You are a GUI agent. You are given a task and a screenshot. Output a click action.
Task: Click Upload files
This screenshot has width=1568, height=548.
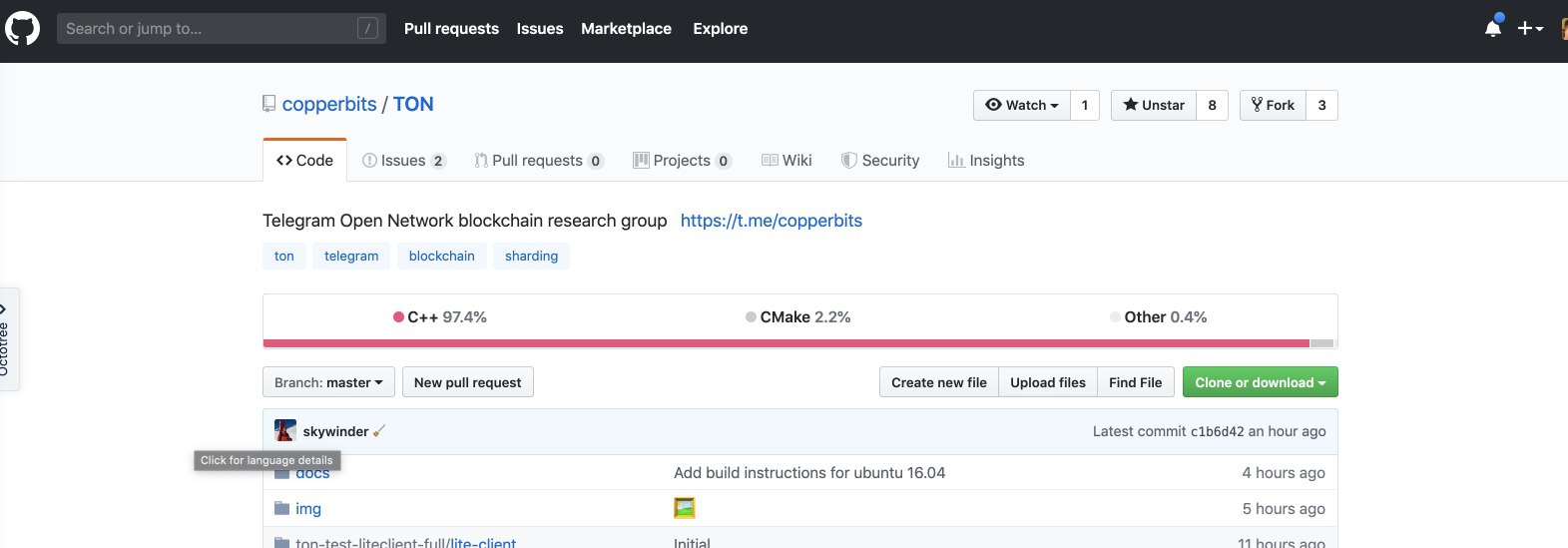1048,382
